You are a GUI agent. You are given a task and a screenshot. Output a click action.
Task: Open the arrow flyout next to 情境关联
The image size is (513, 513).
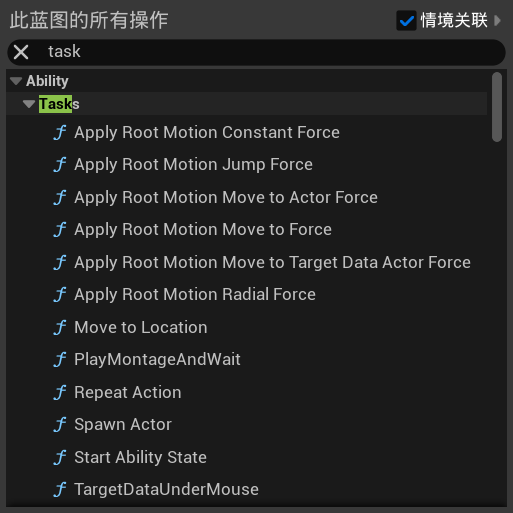pyautogui.click(x=497, y=21)
